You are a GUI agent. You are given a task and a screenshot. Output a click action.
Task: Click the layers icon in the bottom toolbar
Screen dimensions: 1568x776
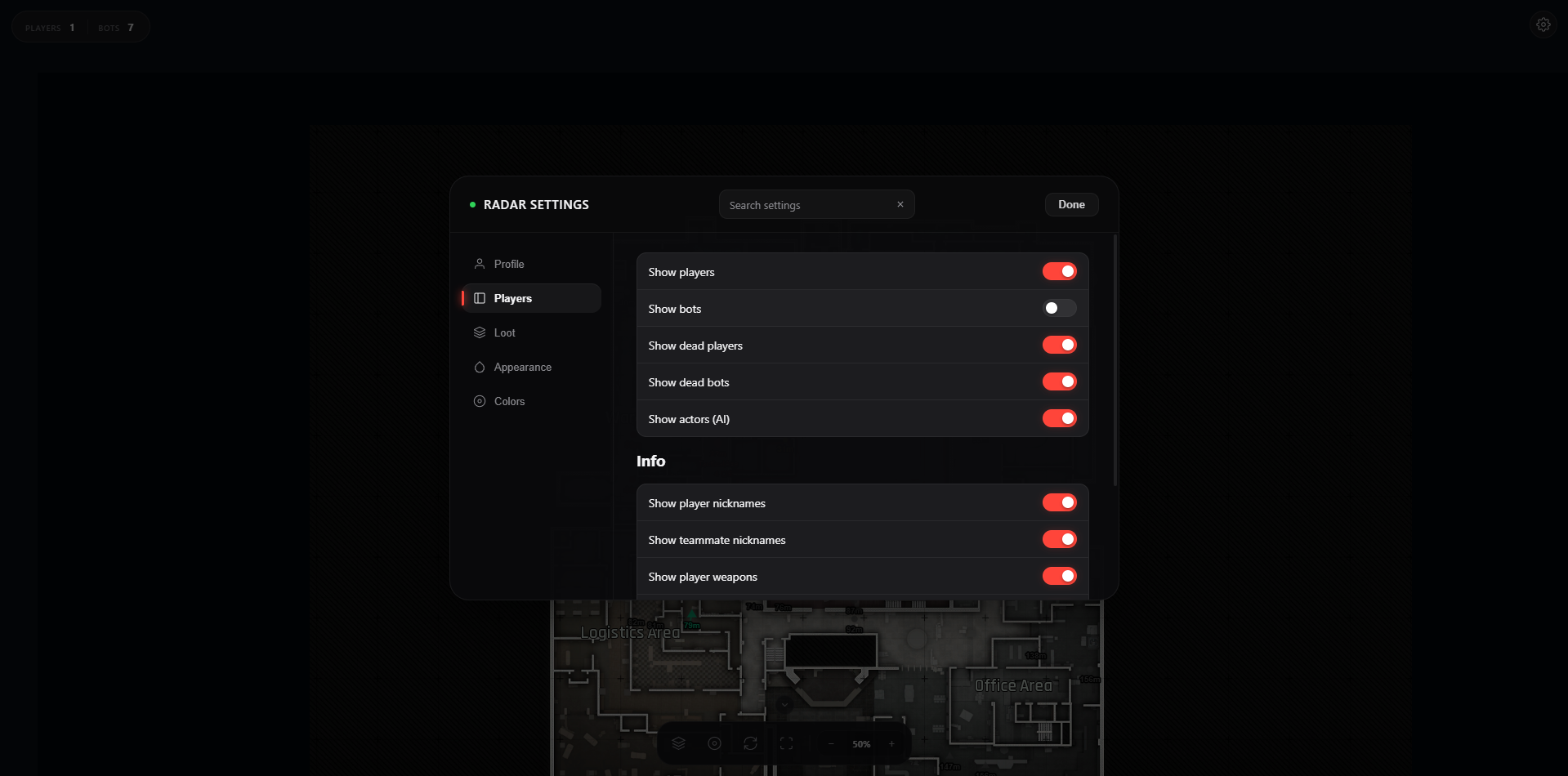tap(678, 743)
